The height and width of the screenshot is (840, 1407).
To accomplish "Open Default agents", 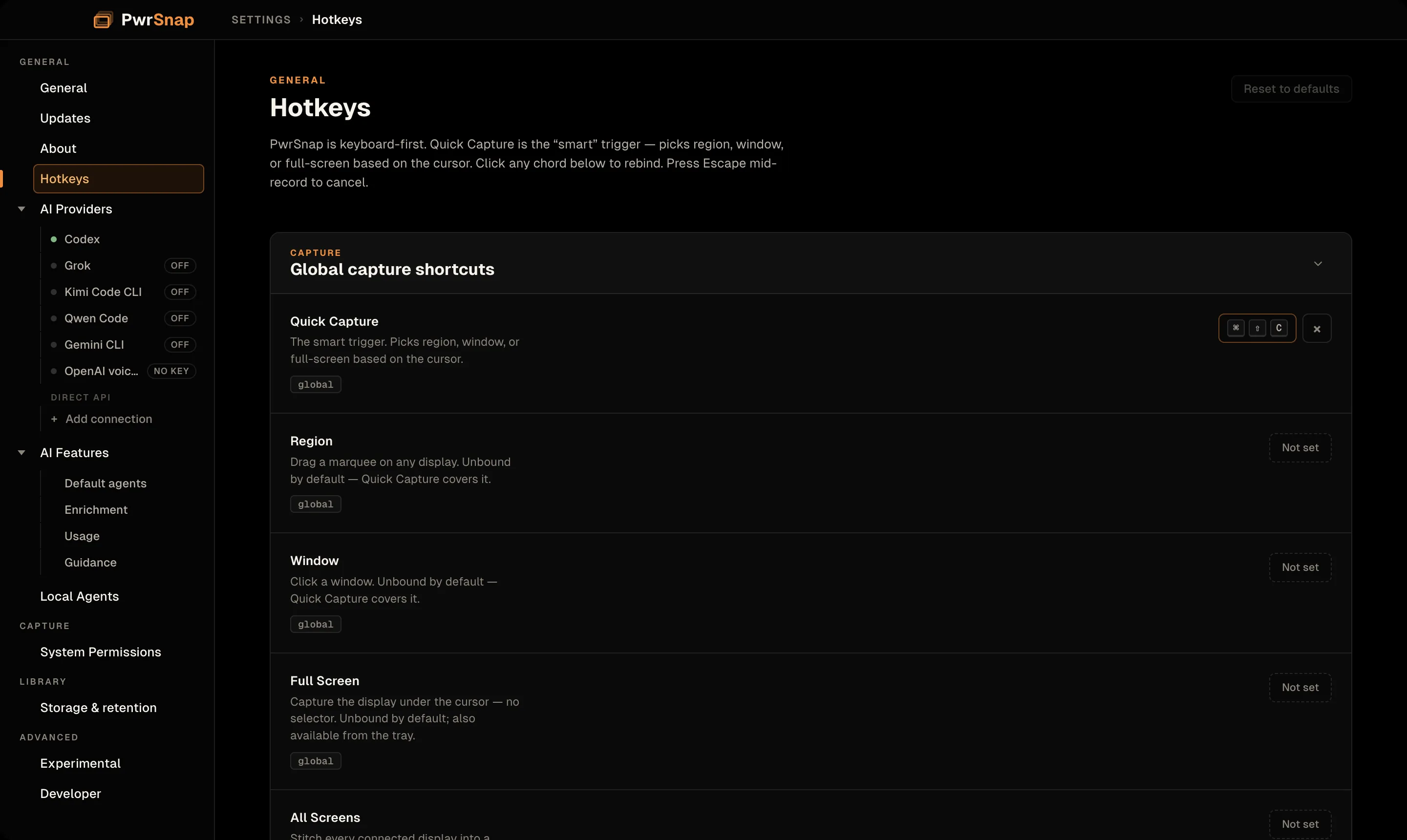I will pyautogui.click(x=106, y=483).
